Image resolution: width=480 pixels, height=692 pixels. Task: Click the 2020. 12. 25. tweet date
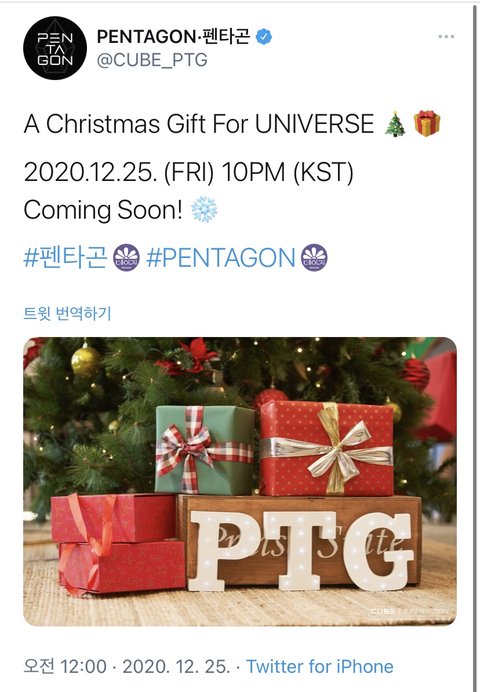(176, 666)
